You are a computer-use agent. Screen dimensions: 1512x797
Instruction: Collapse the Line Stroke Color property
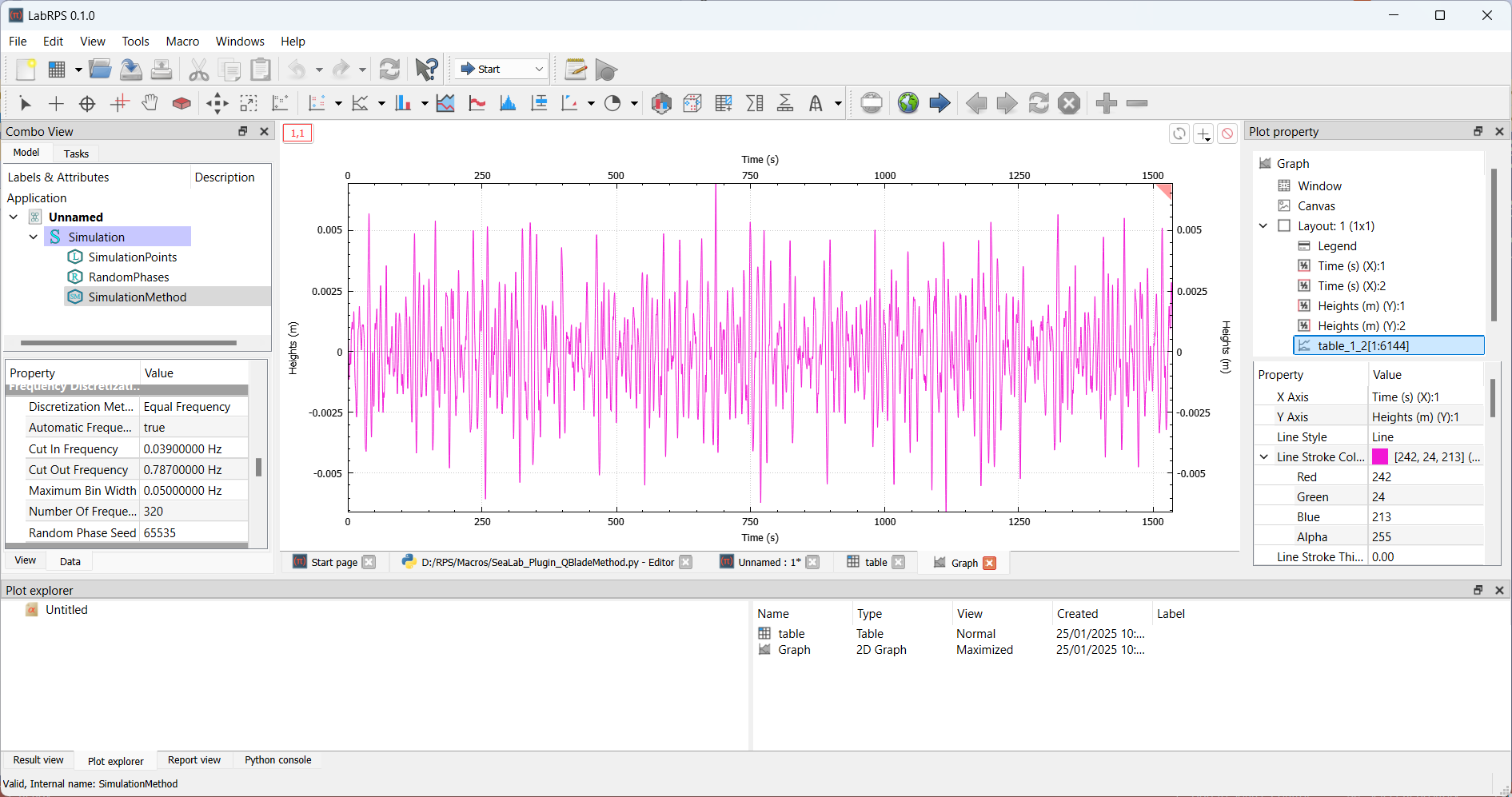pyautogui.click(x=1264, y=457)
